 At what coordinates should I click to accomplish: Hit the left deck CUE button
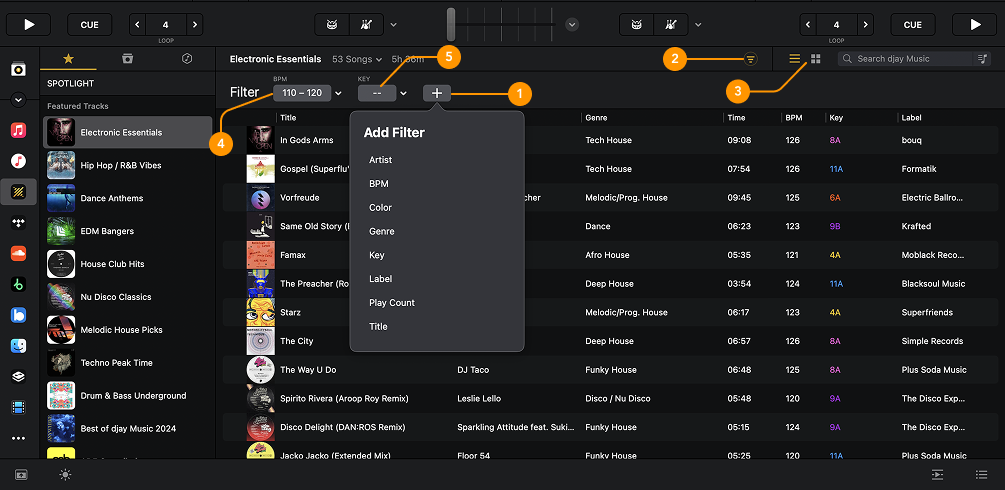tap(90, 25)
